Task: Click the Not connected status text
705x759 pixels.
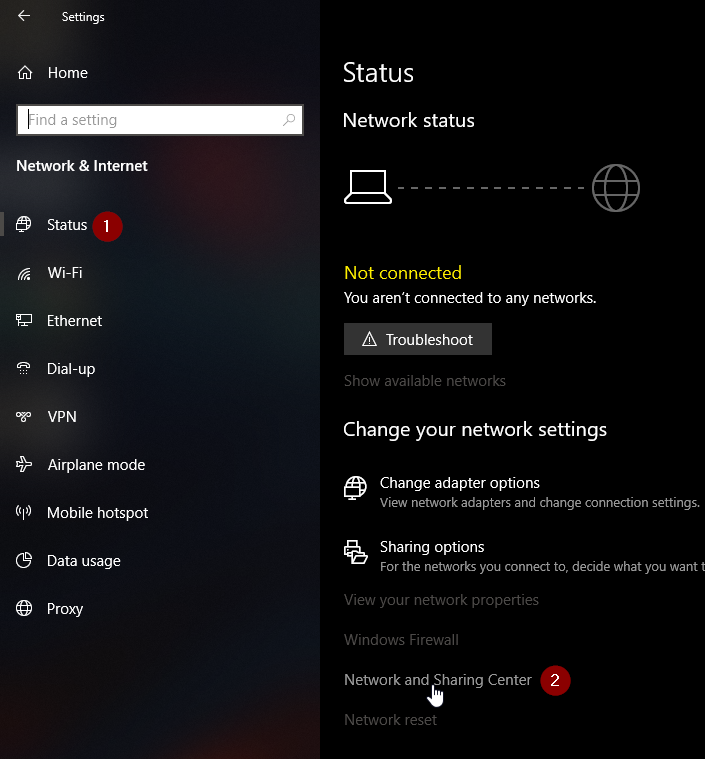Action: point(402,273)
